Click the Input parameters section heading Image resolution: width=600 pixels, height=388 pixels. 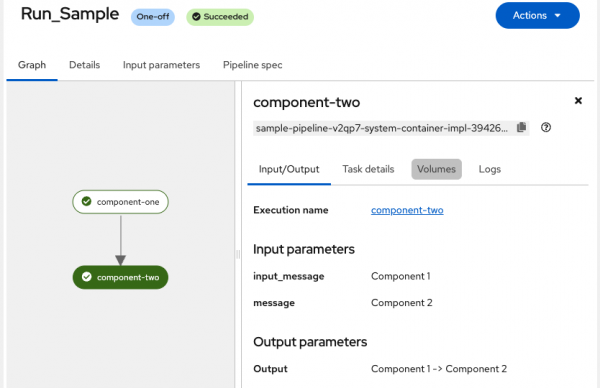click(304, 249)
